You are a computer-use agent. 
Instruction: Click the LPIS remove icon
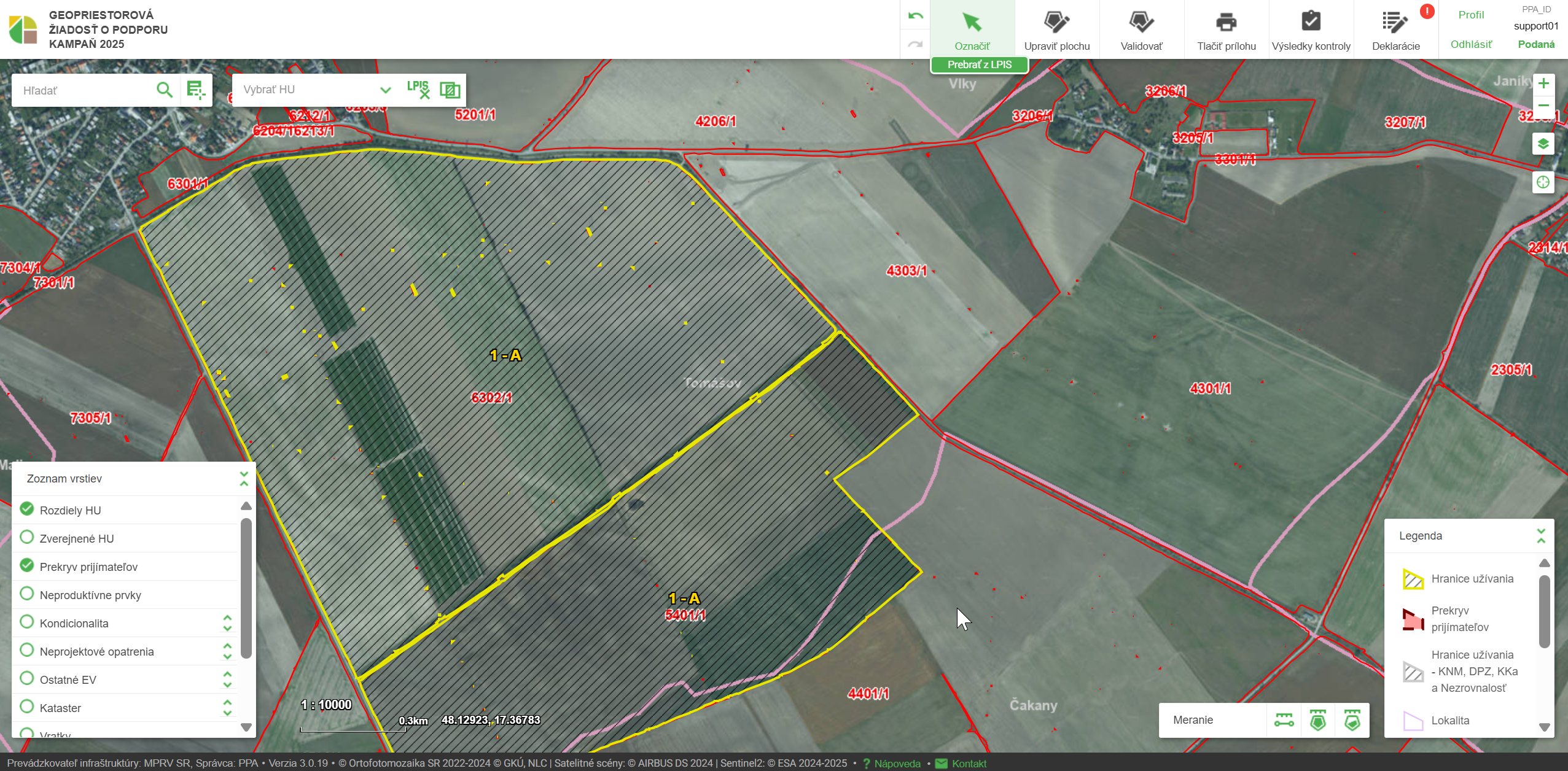coord(418,90)
